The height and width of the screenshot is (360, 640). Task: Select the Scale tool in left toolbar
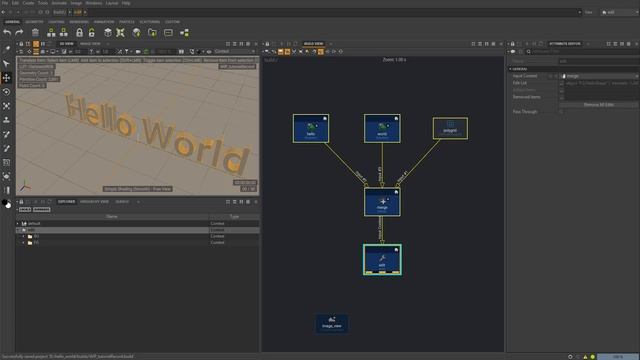(x=7, y=106)
